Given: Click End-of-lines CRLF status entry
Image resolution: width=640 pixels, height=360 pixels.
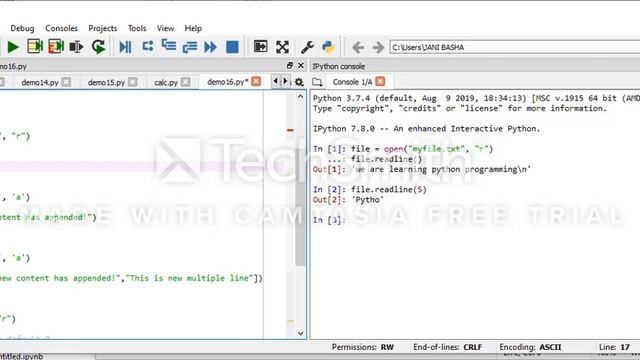Looking at the screenshot, I should click(x=447, y=347).
